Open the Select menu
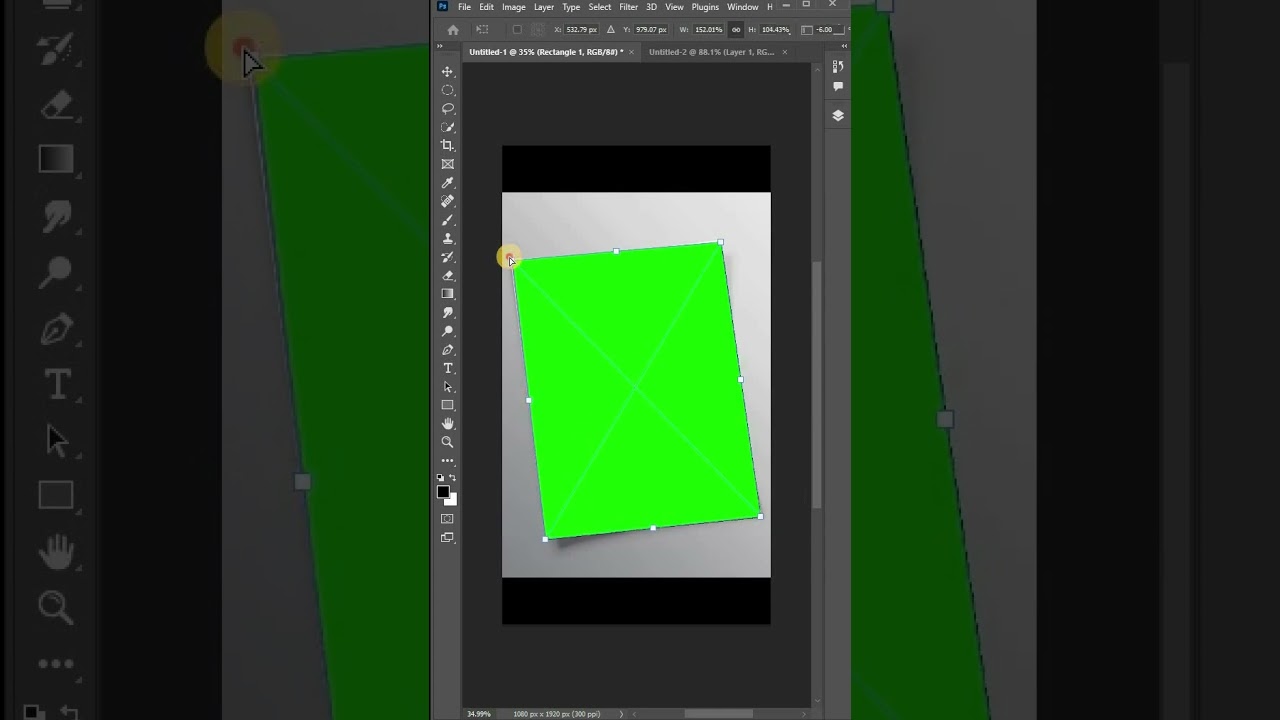The height and width of the screenshot is (720, 1280). point(600,7)
